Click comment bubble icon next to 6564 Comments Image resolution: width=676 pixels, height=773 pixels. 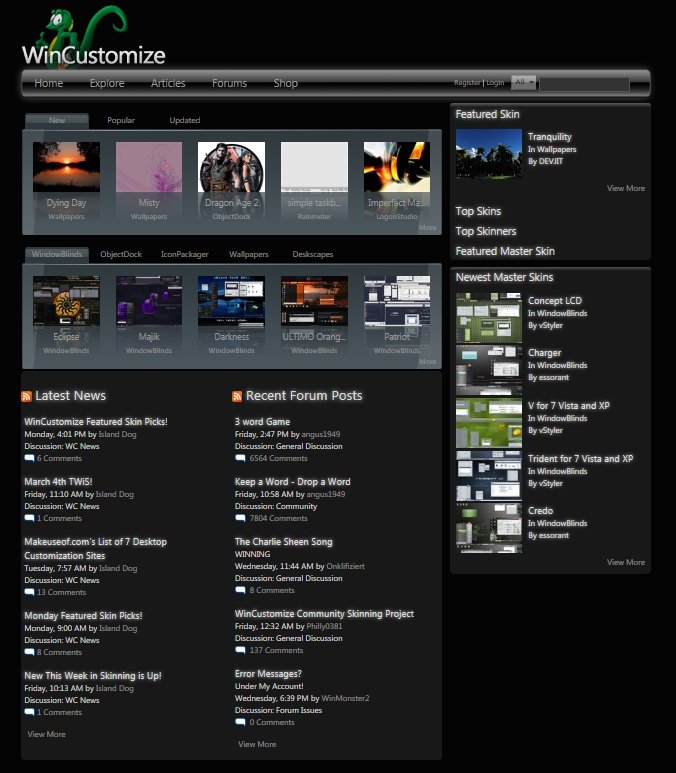pos(240,458)
